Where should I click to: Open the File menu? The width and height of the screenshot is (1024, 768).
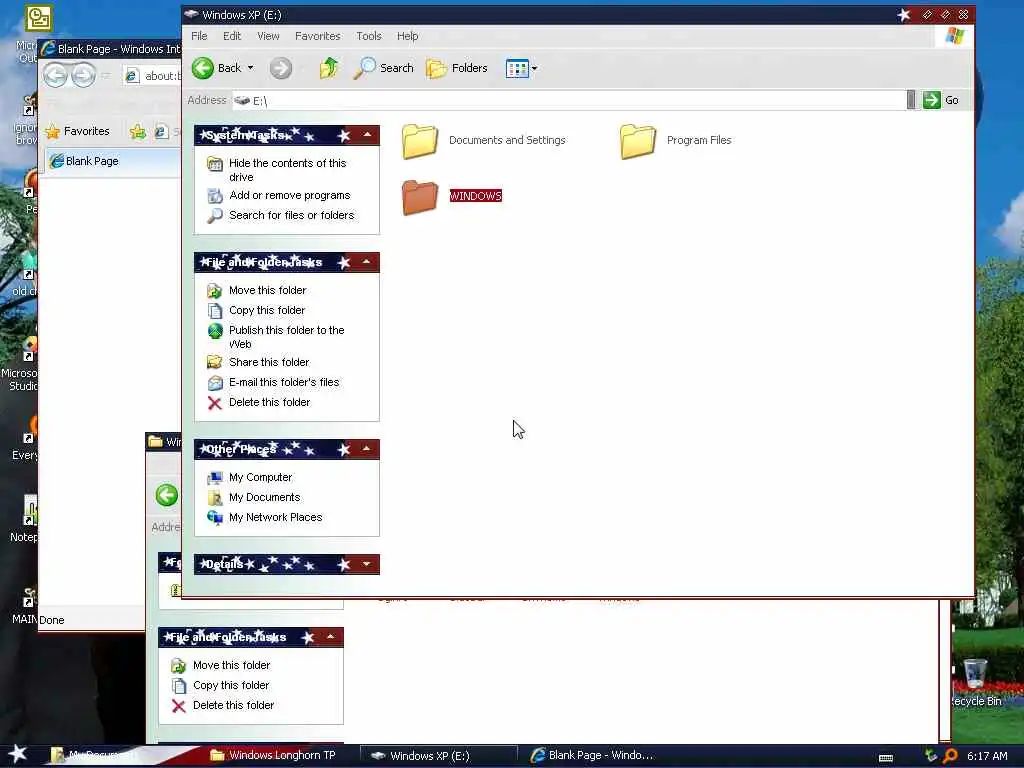pyautogui.click(x=199, y=36)
